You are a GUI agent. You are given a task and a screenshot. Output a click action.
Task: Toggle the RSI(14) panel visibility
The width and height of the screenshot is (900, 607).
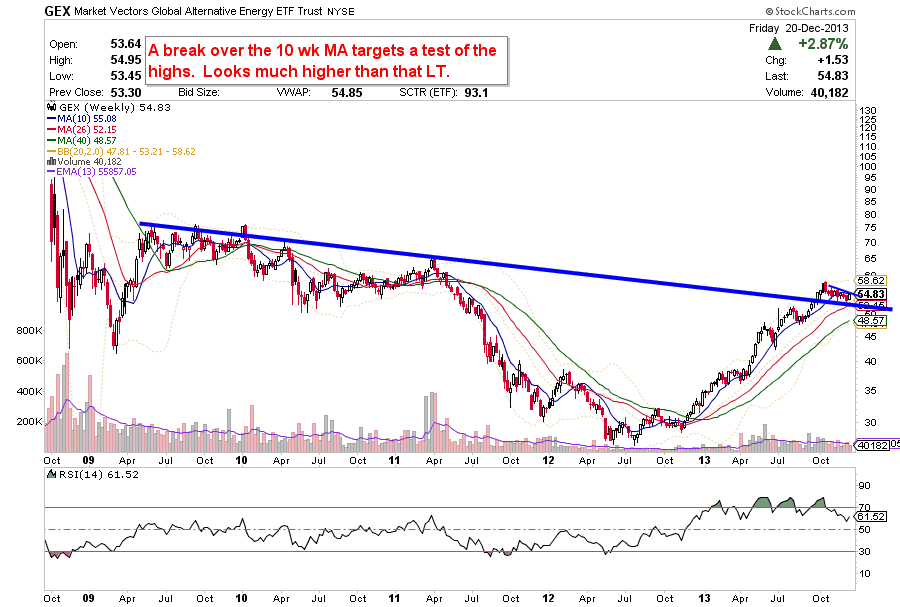[90, 476]
